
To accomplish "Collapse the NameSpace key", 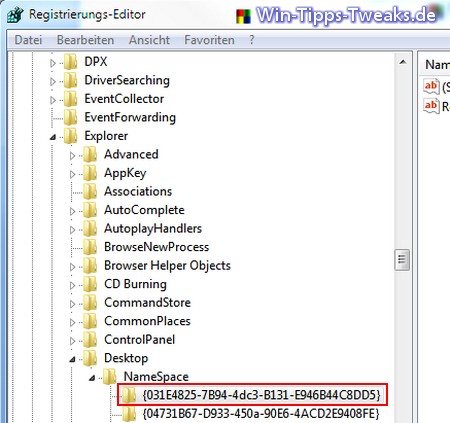I will pos(92,378).
